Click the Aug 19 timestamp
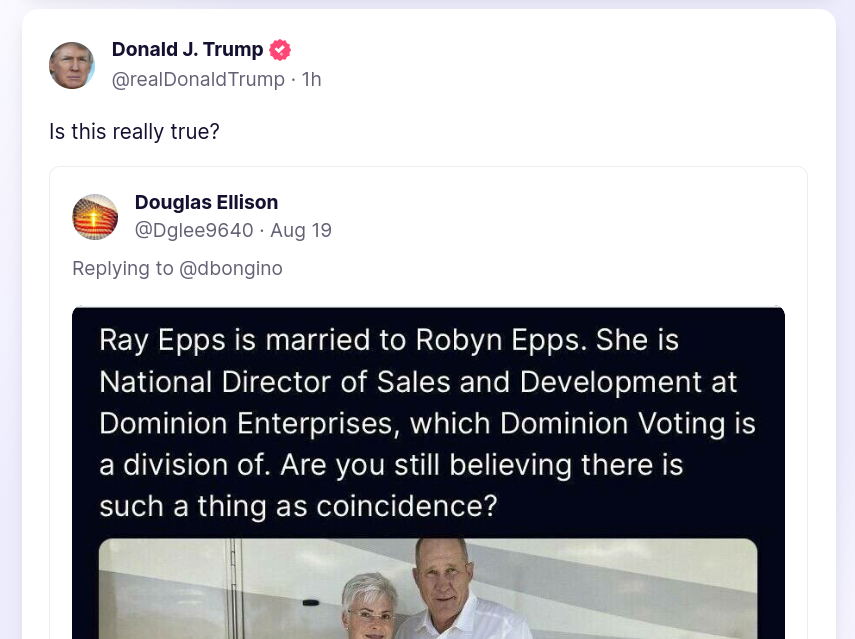Screen dimensions: 855x639 301,231
